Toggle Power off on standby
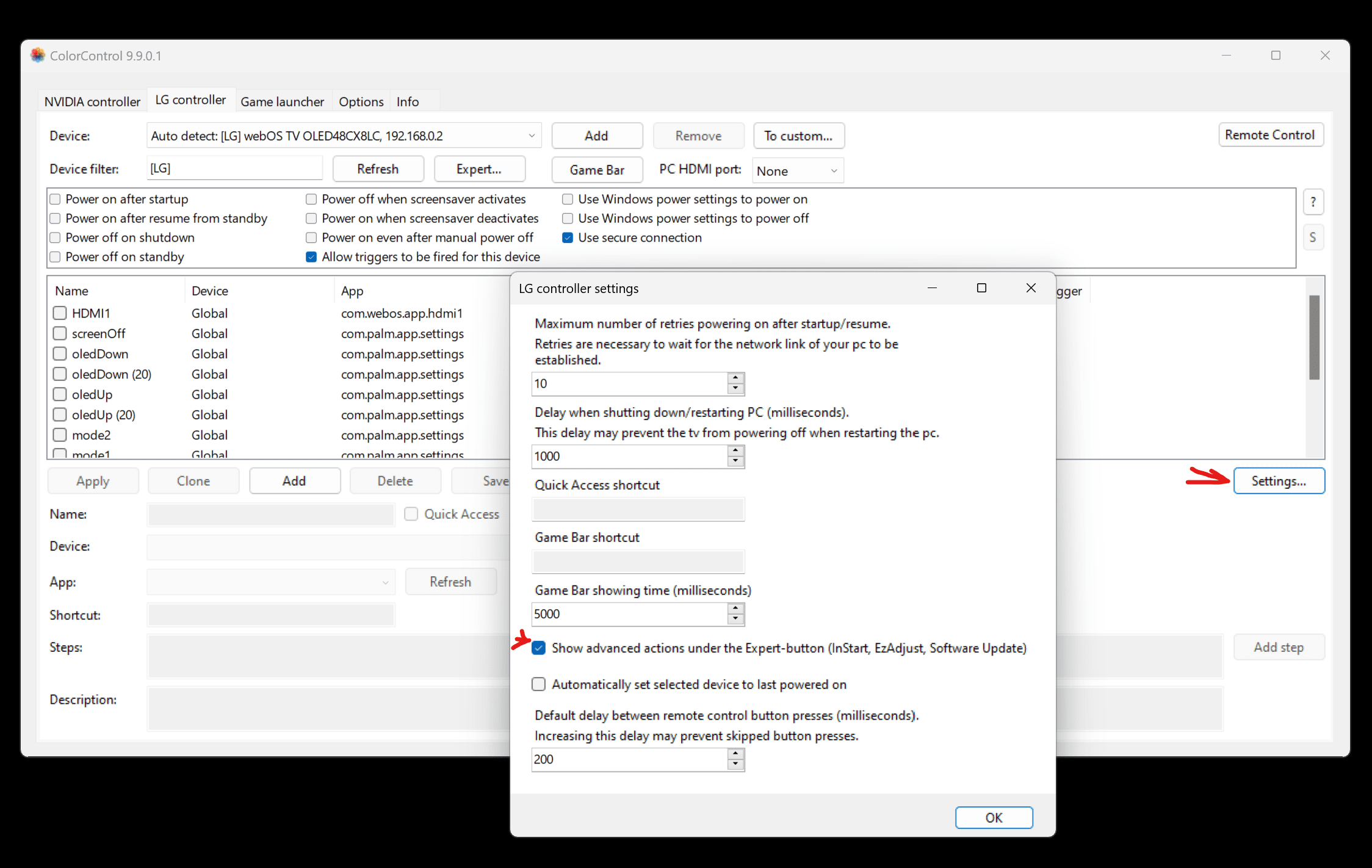Viewport: 1372px width, 868px height. (x=56, y=257)
